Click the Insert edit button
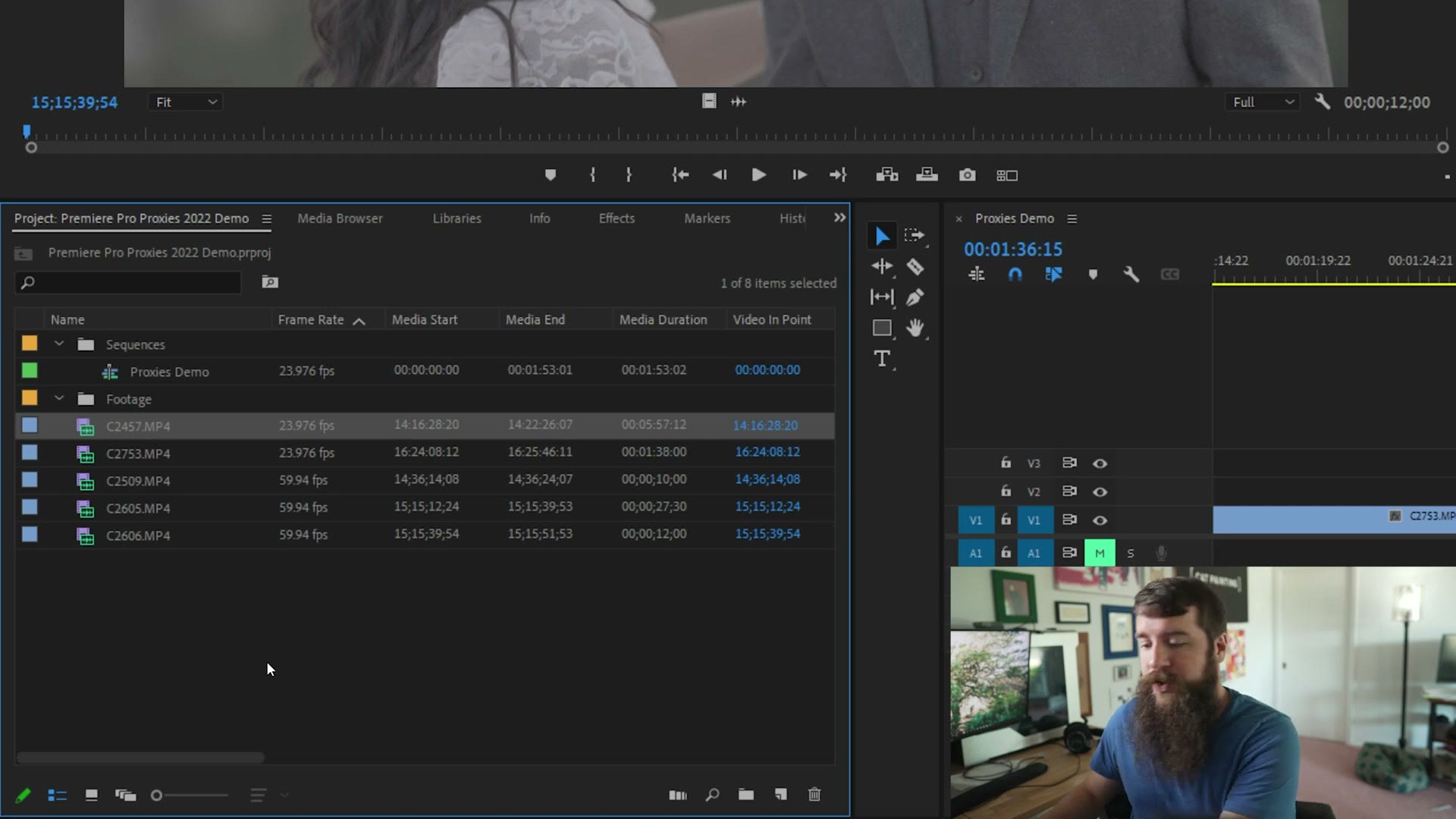1456x819 pixels. [x=887, y=175]
